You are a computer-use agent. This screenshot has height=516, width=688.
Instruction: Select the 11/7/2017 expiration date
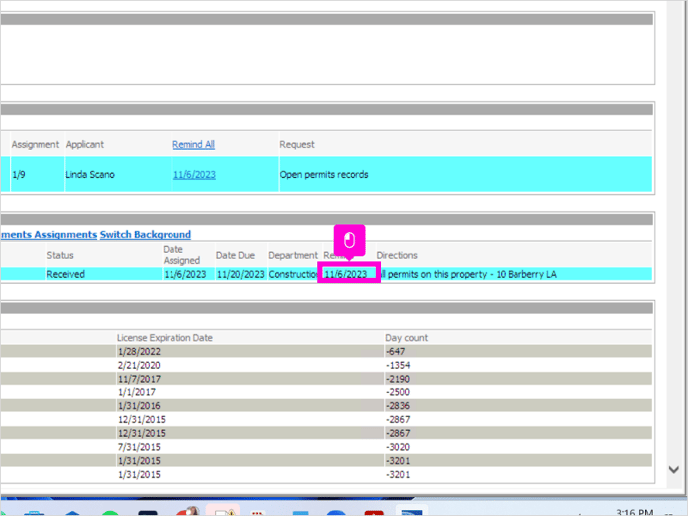tap(139, 379)
